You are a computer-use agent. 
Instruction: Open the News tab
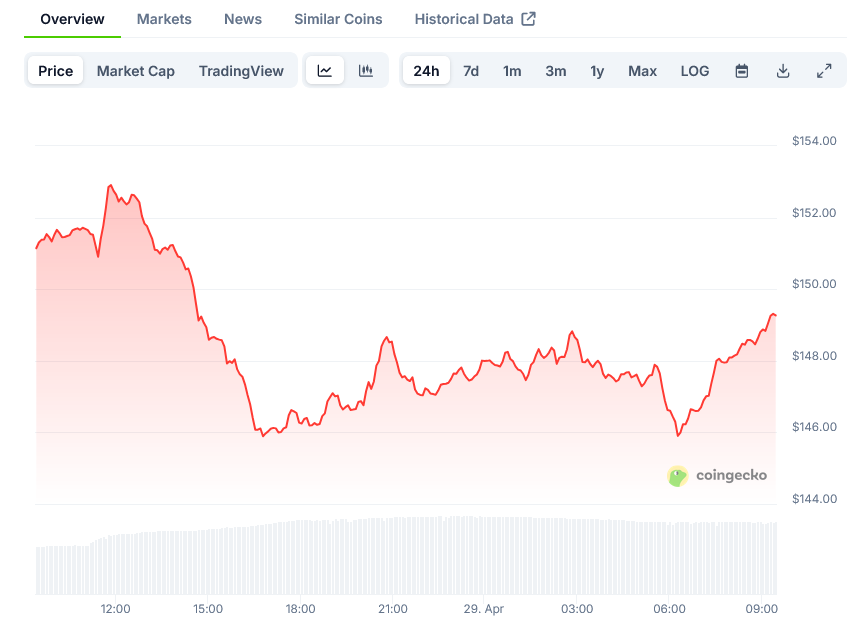243,19
